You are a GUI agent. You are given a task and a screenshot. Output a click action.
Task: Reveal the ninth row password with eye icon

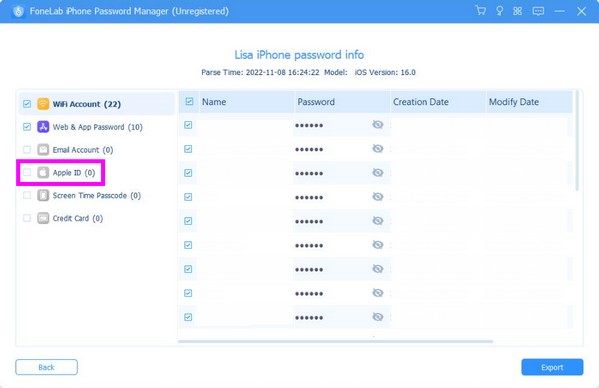377,317
